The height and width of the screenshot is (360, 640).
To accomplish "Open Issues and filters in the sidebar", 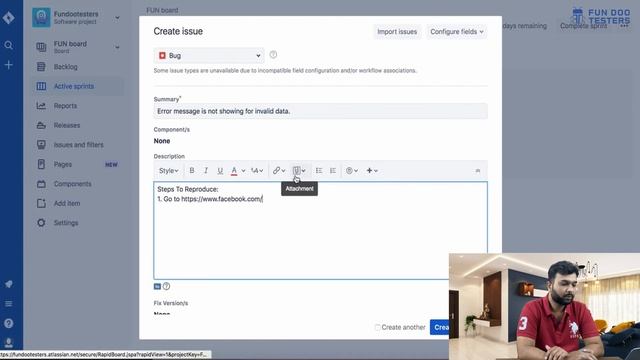I will coord(79,145).
